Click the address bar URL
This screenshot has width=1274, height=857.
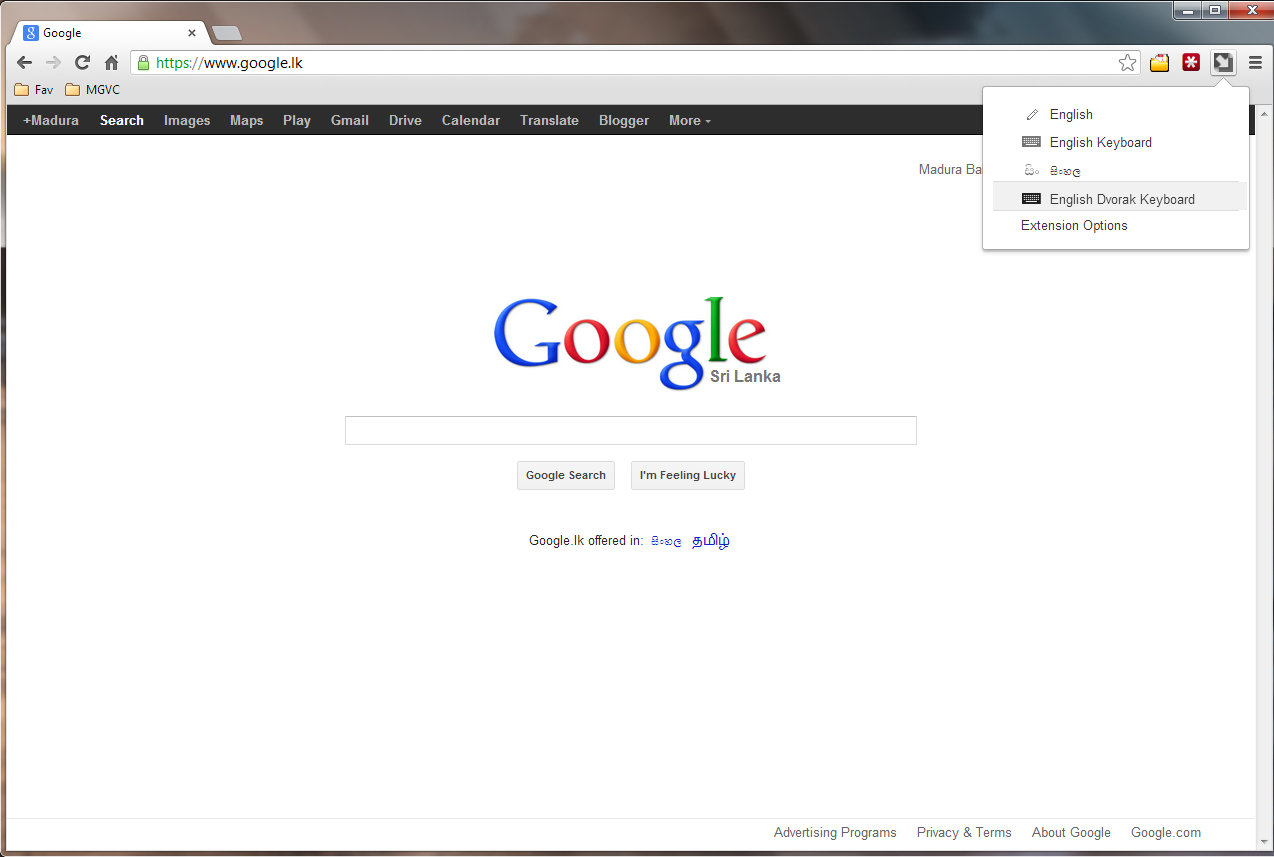229,63
